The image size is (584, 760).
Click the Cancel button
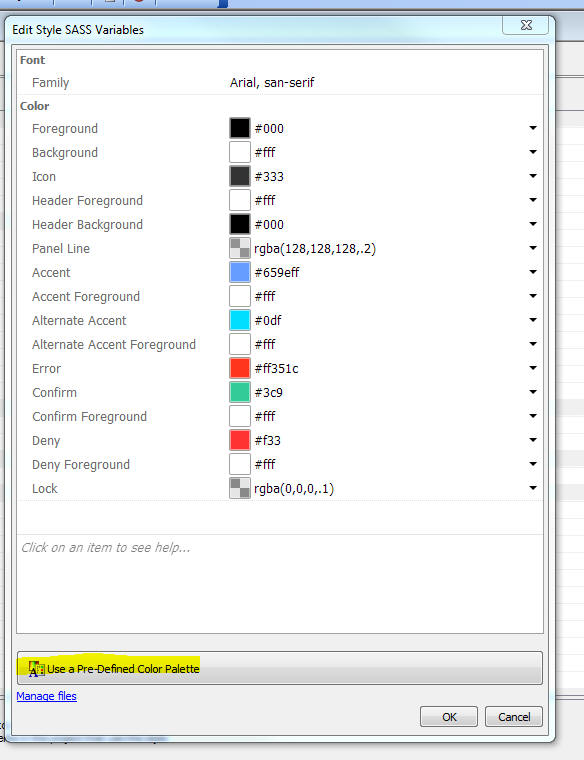click(514, 717)
